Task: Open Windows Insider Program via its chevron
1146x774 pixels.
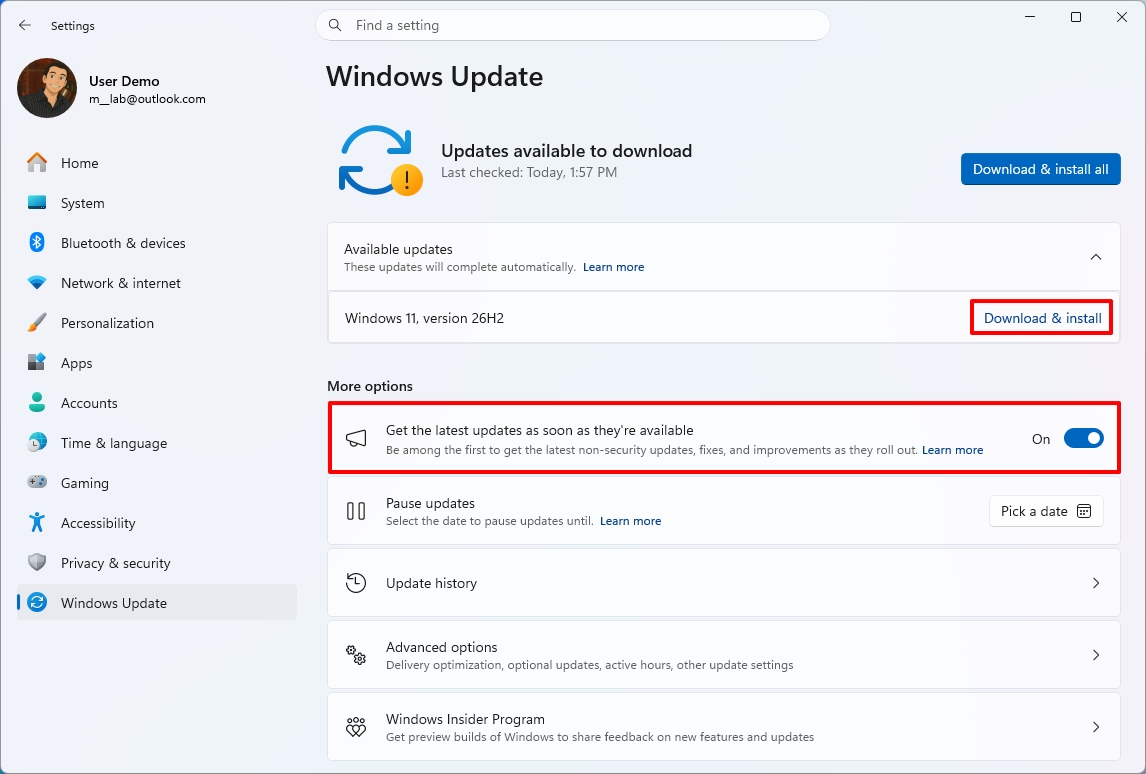Action: coord(1096,726)
